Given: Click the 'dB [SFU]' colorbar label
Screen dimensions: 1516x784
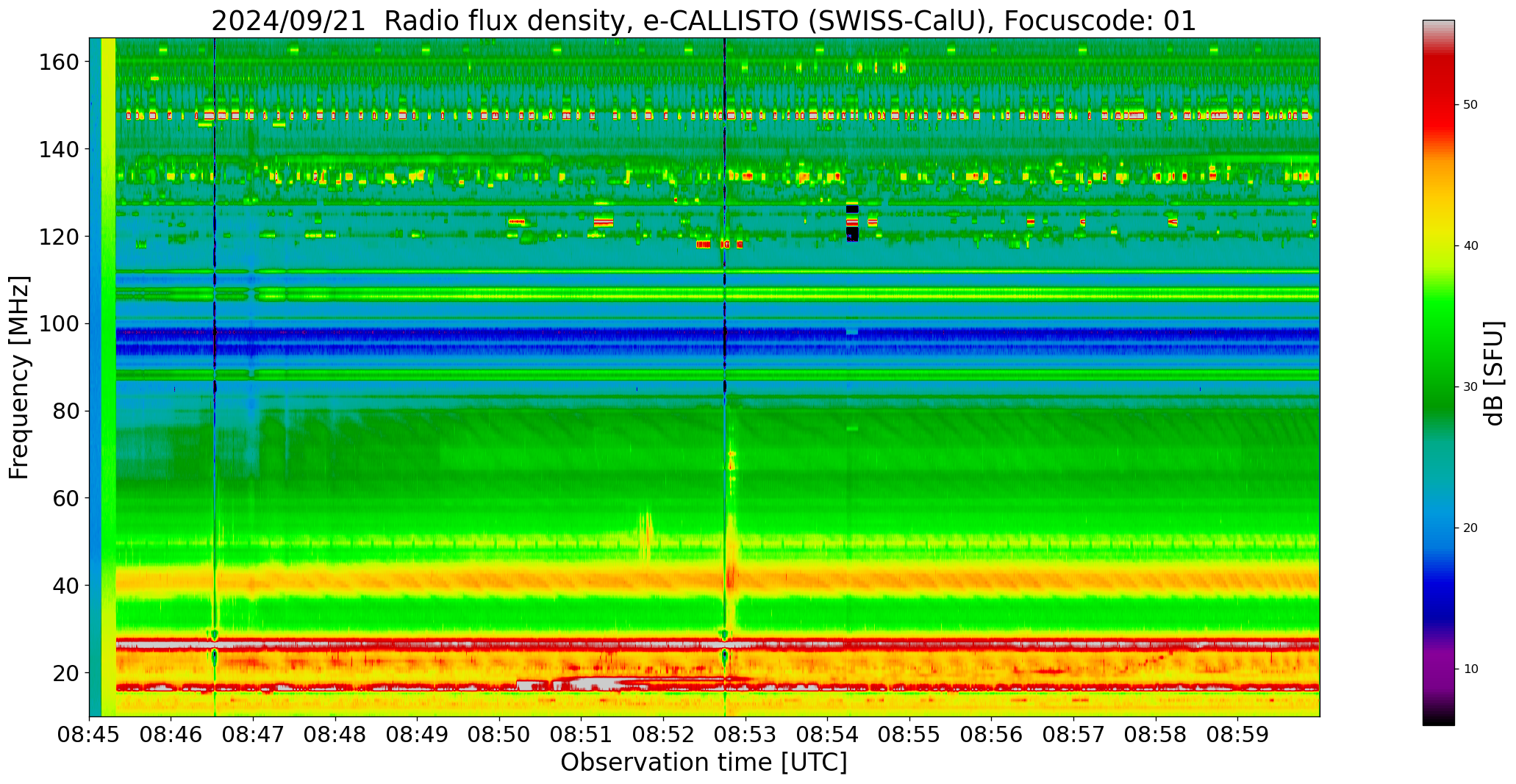Looking at the screenshot, I should pos(1494,373).
